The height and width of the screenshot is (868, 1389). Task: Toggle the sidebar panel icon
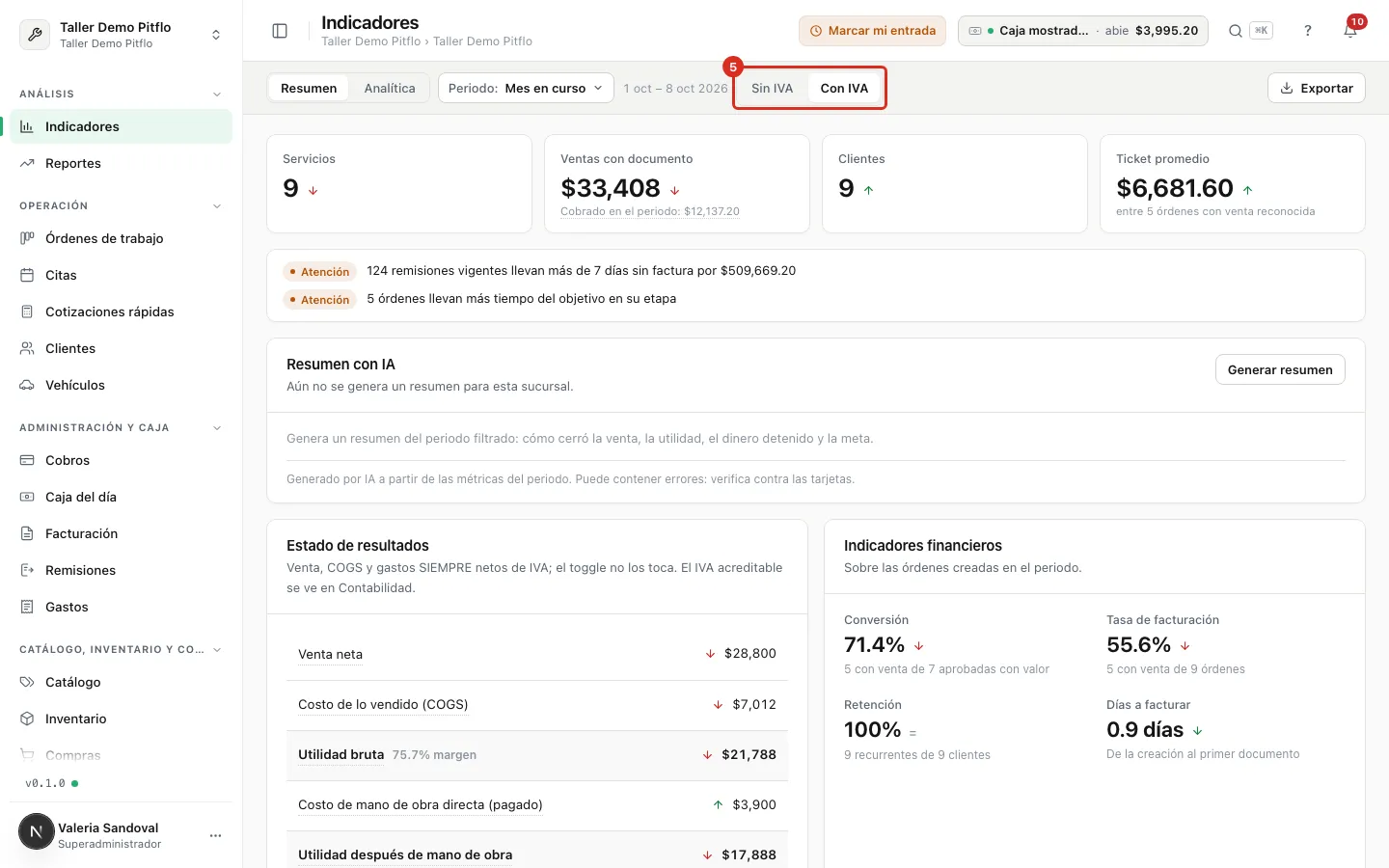pyautogui.click(x=280, y=31)
